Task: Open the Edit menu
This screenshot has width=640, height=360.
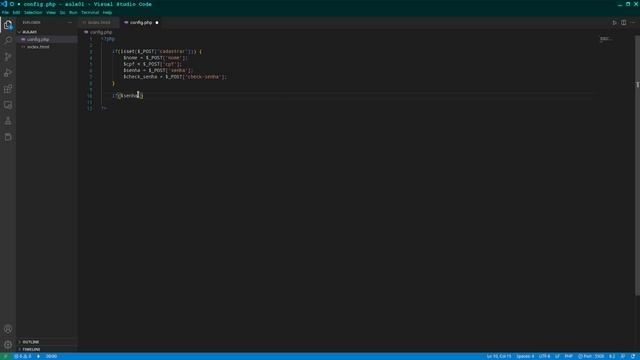Action: coord(16,13)
